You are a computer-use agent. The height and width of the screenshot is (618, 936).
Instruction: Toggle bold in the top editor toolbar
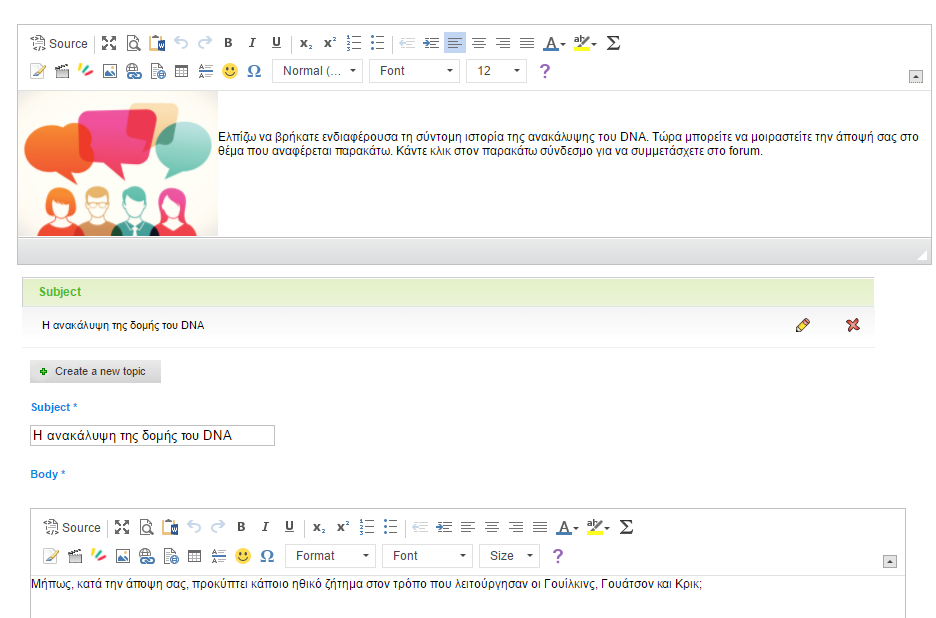coord(228,43)
